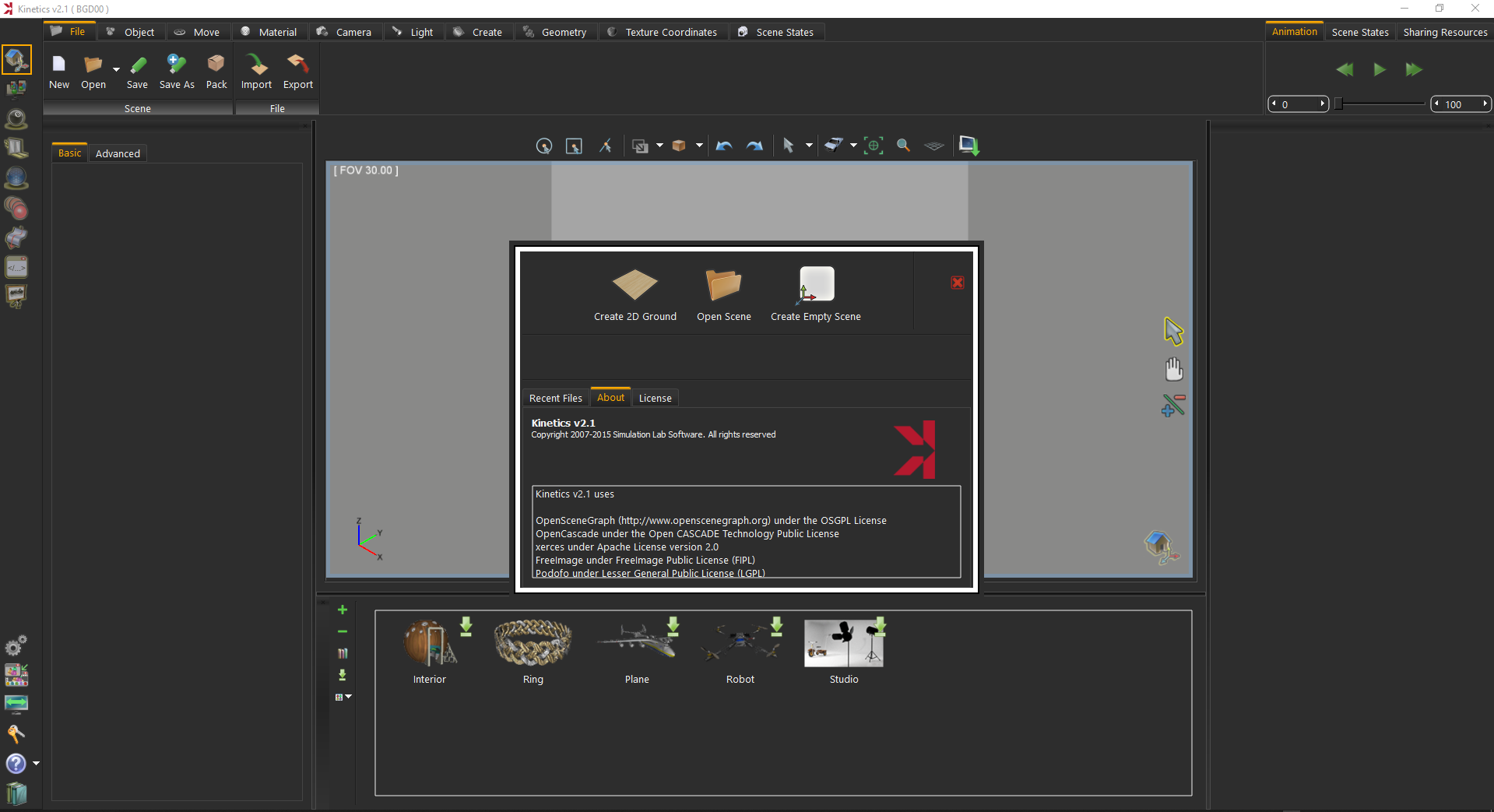Expand dropdown next to Help question icon
1494x812 pixels.
(36, 764)
